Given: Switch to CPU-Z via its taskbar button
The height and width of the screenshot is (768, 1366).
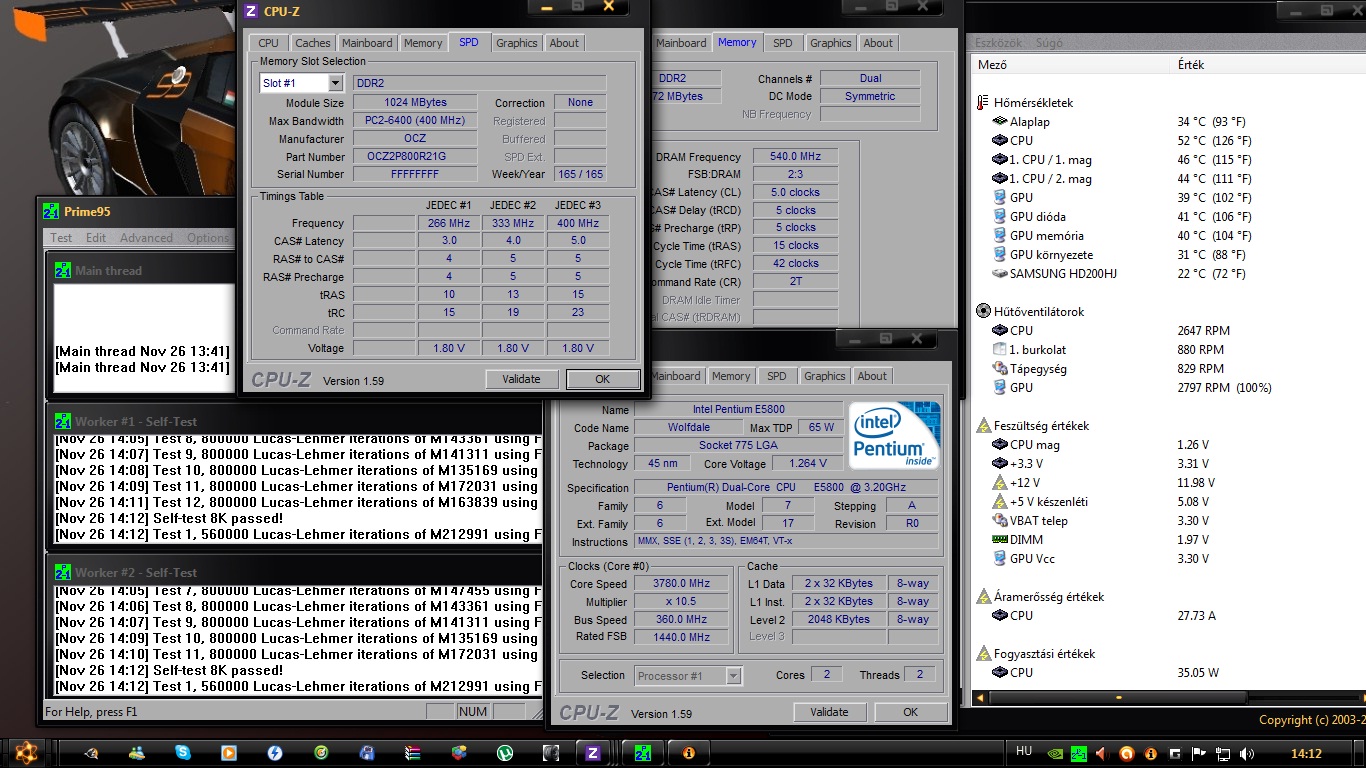Looking at the screenshot, I should (593, 752).
